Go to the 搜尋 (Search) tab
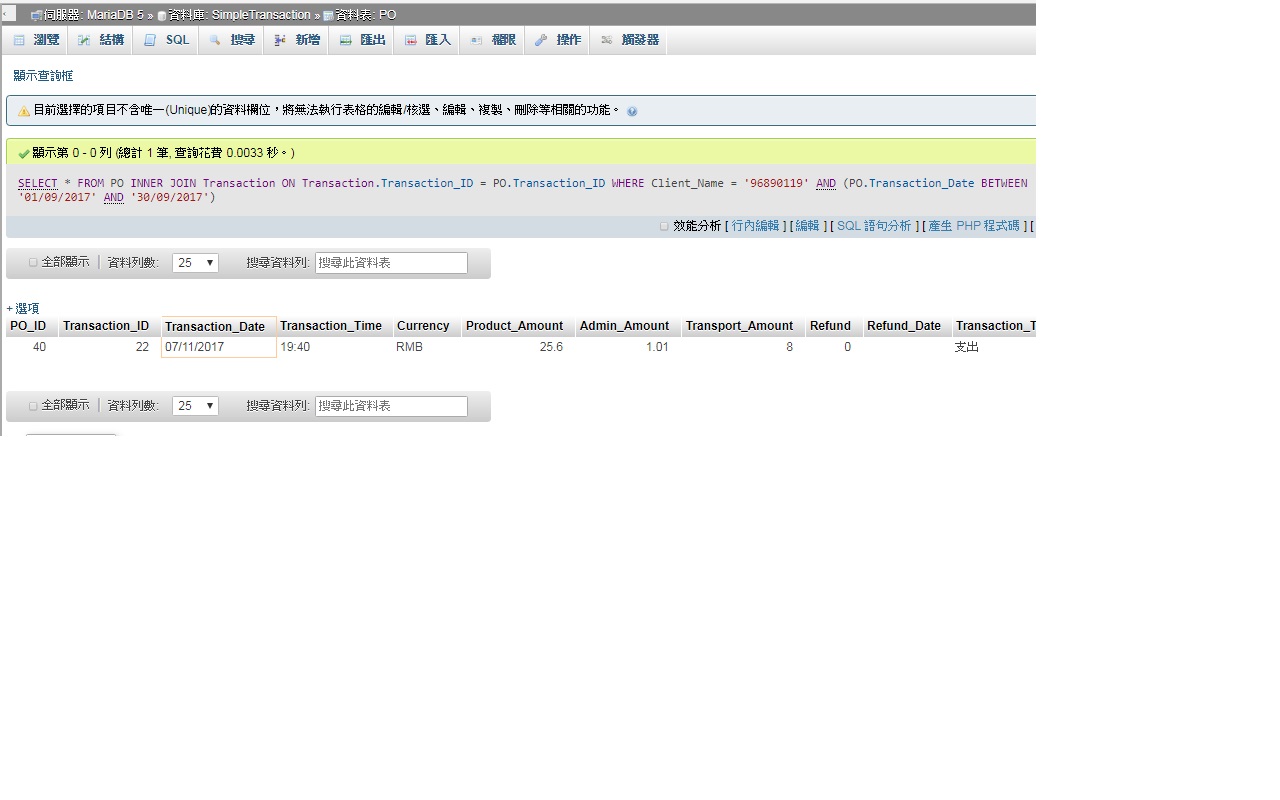The image size is (1280, 800). pos(232,40)
